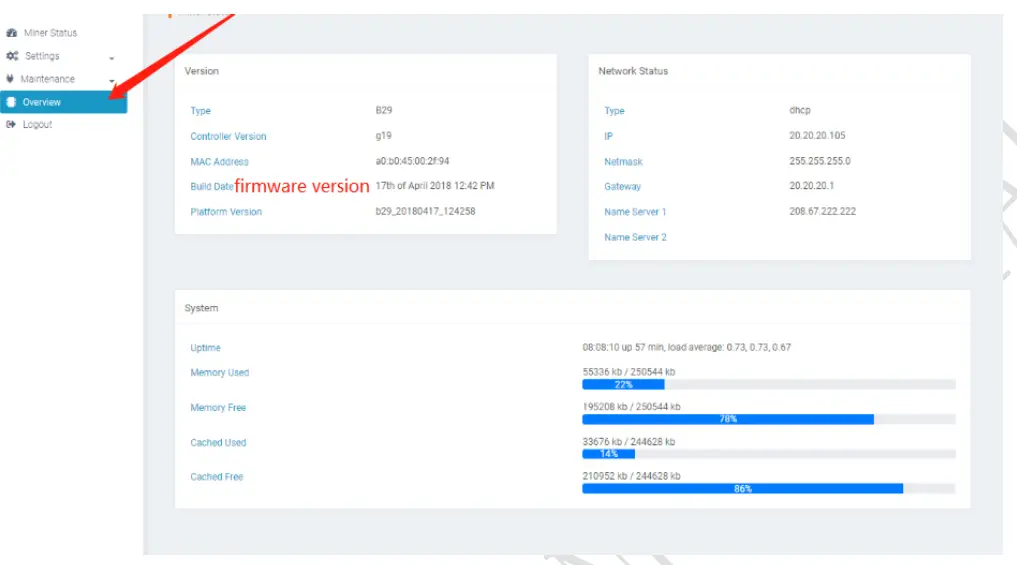Click the Name Server 2 label

pyautogui.click(x=636, y=237)
